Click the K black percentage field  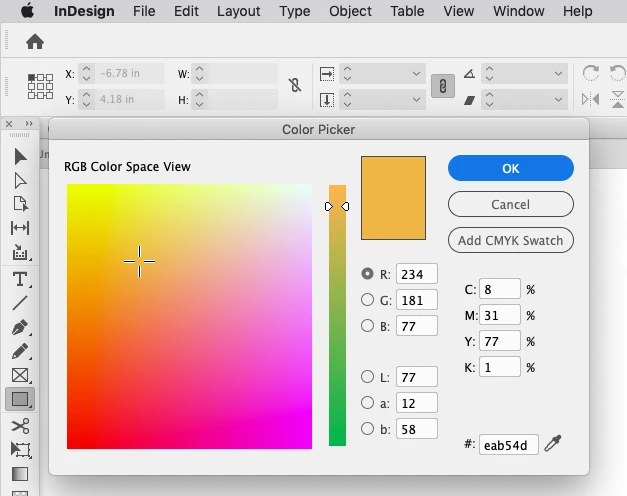pos(500,367)
